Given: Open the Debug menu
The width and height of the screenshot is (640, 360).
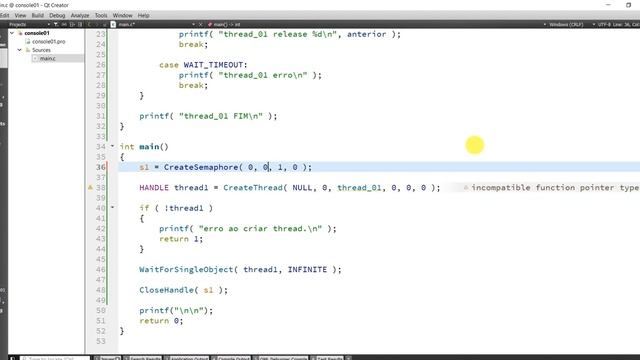Looking at the screenshot, I should pos(57,16).
